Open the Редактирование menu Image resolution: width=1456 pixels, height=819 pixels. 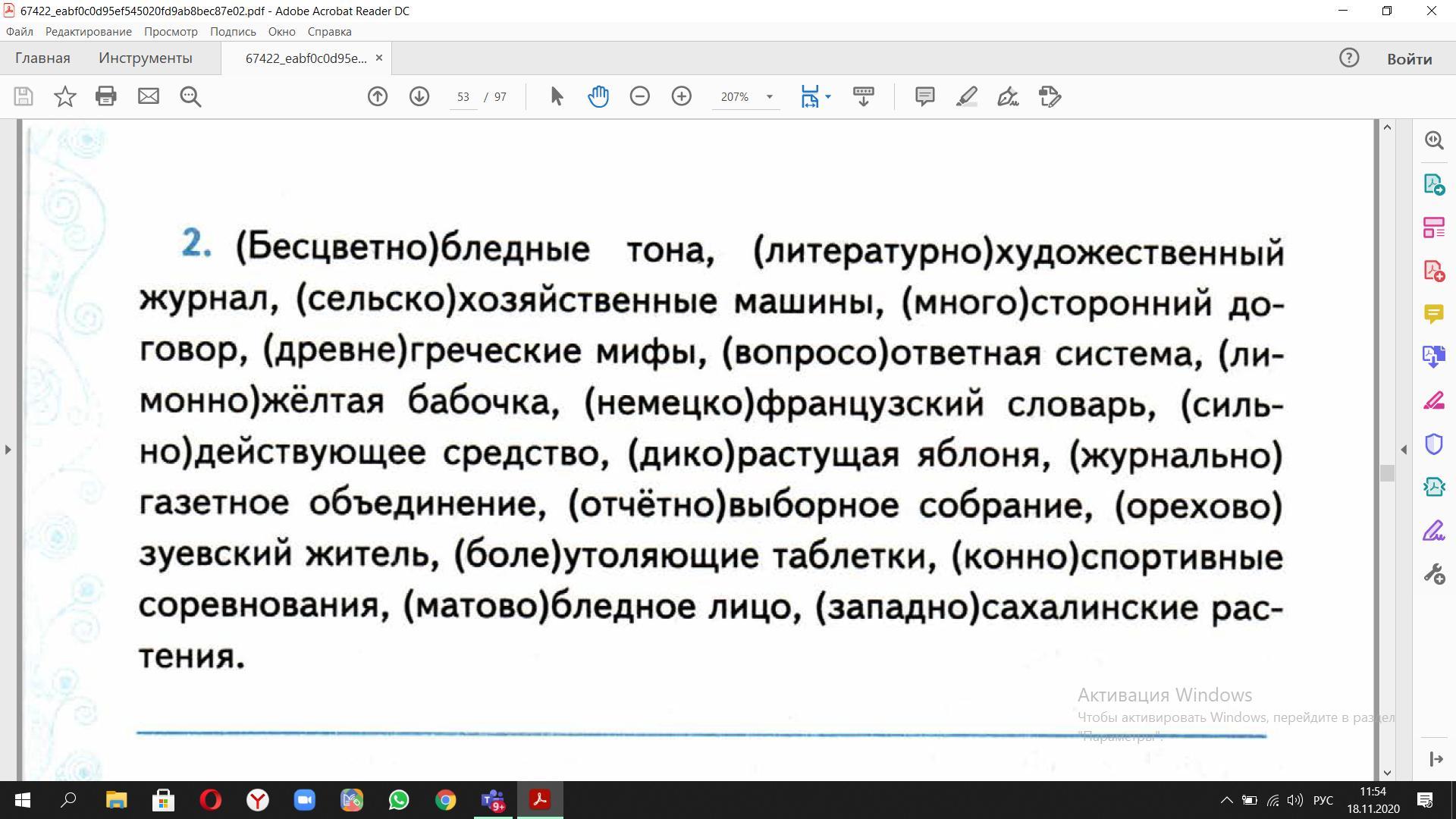click(88, 32)
